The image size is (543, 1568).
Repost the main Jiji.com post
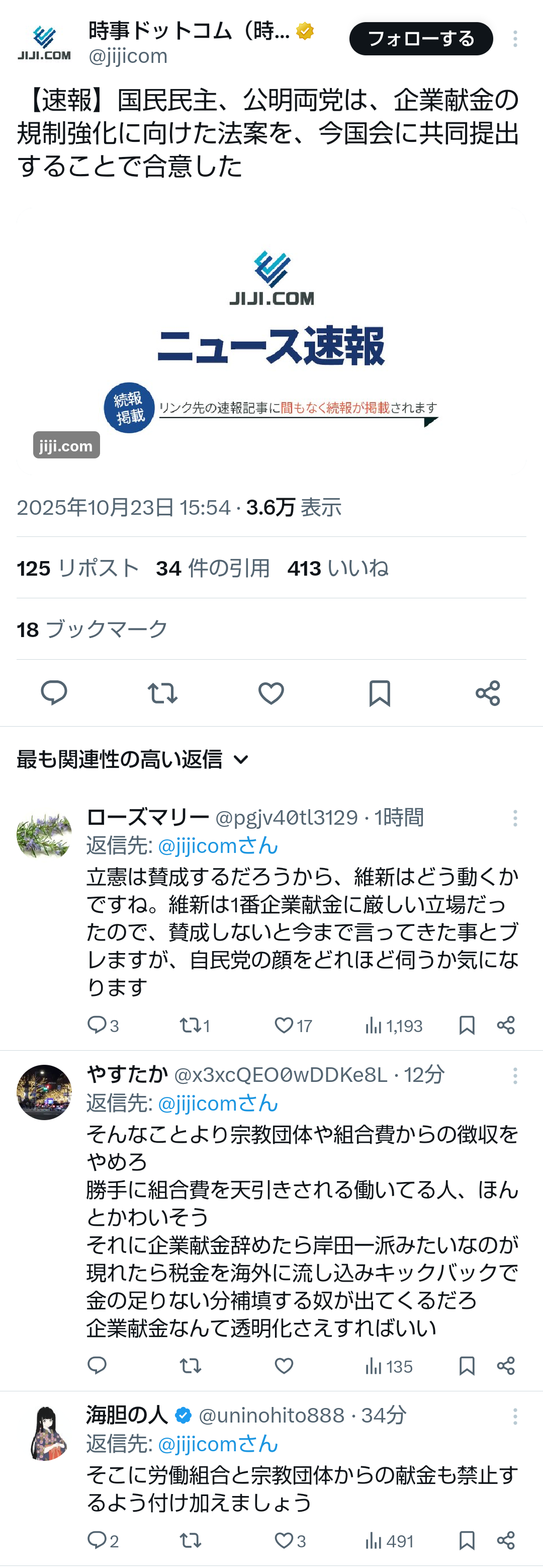pos(162,693)
